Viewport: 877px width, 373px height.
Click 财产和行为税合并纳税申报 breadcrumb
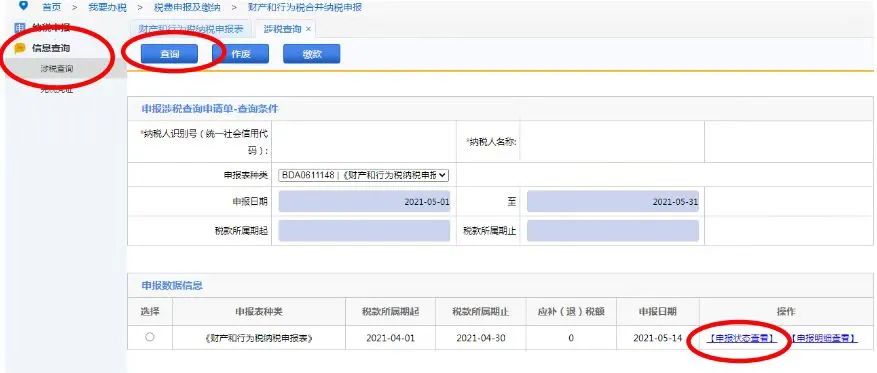coord(305,7)
